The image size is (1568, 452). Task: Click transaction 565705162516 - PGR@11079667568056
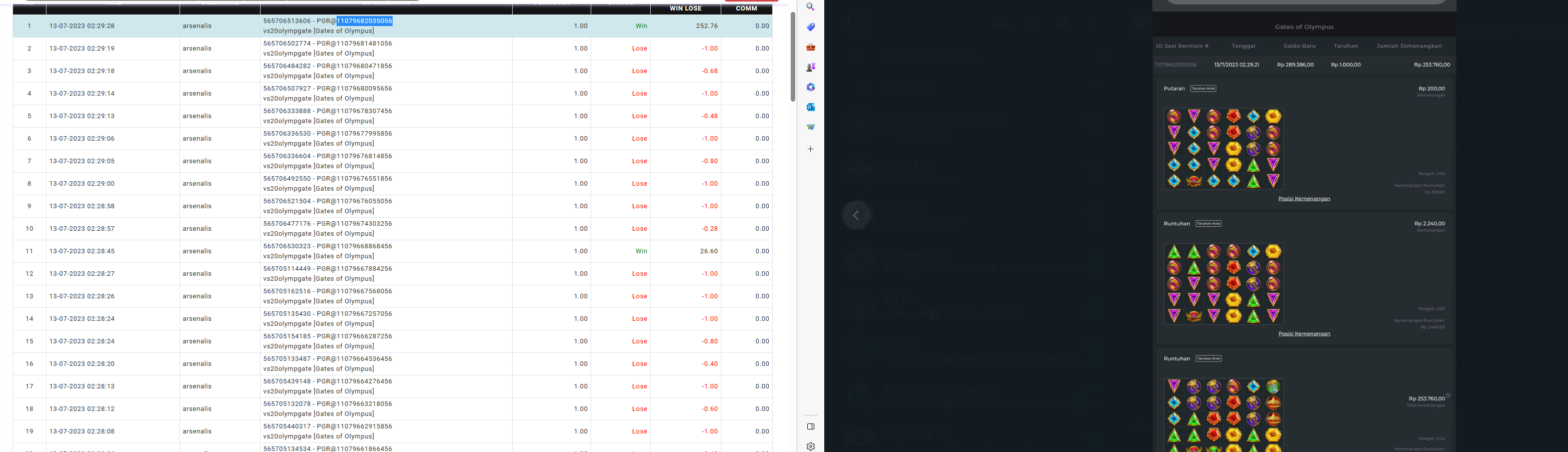[328, 291]
